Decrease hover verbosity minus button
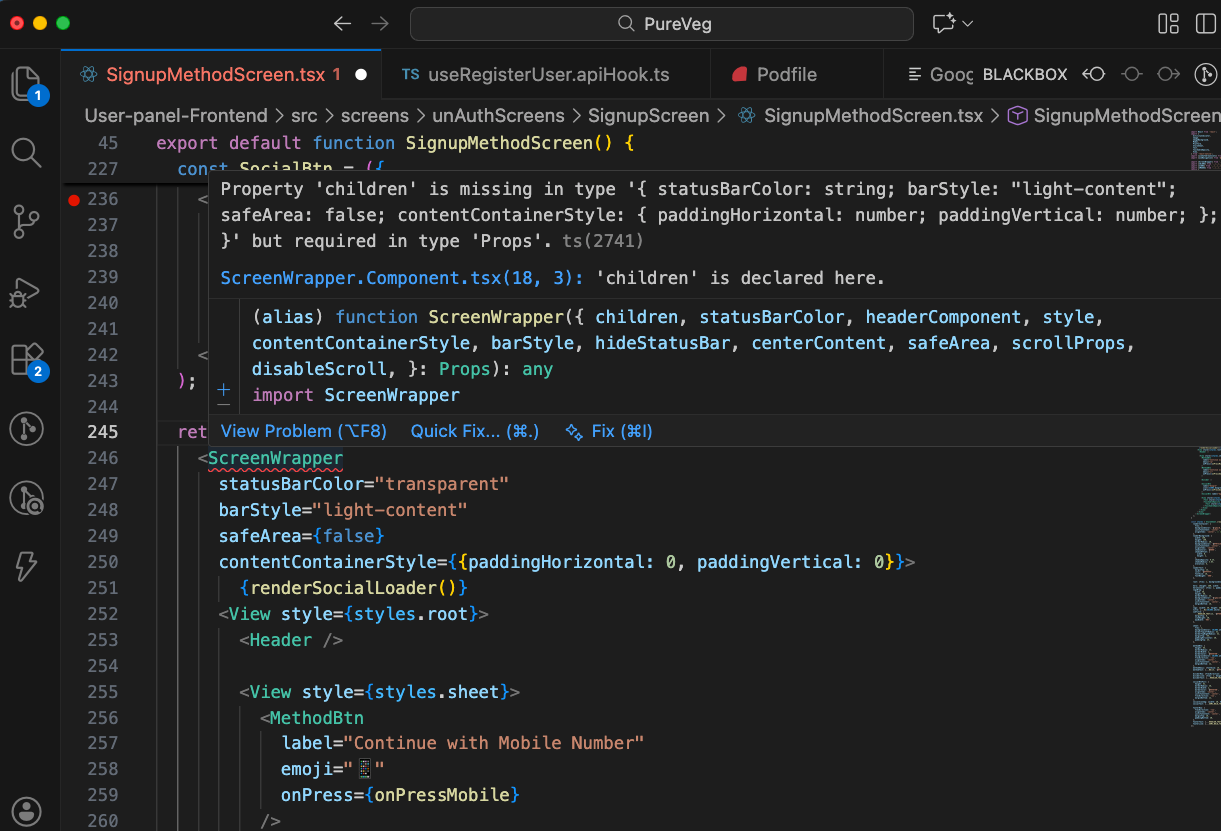Image resolution: width=1221 pixels, height=831 pixels. (223, 406)
